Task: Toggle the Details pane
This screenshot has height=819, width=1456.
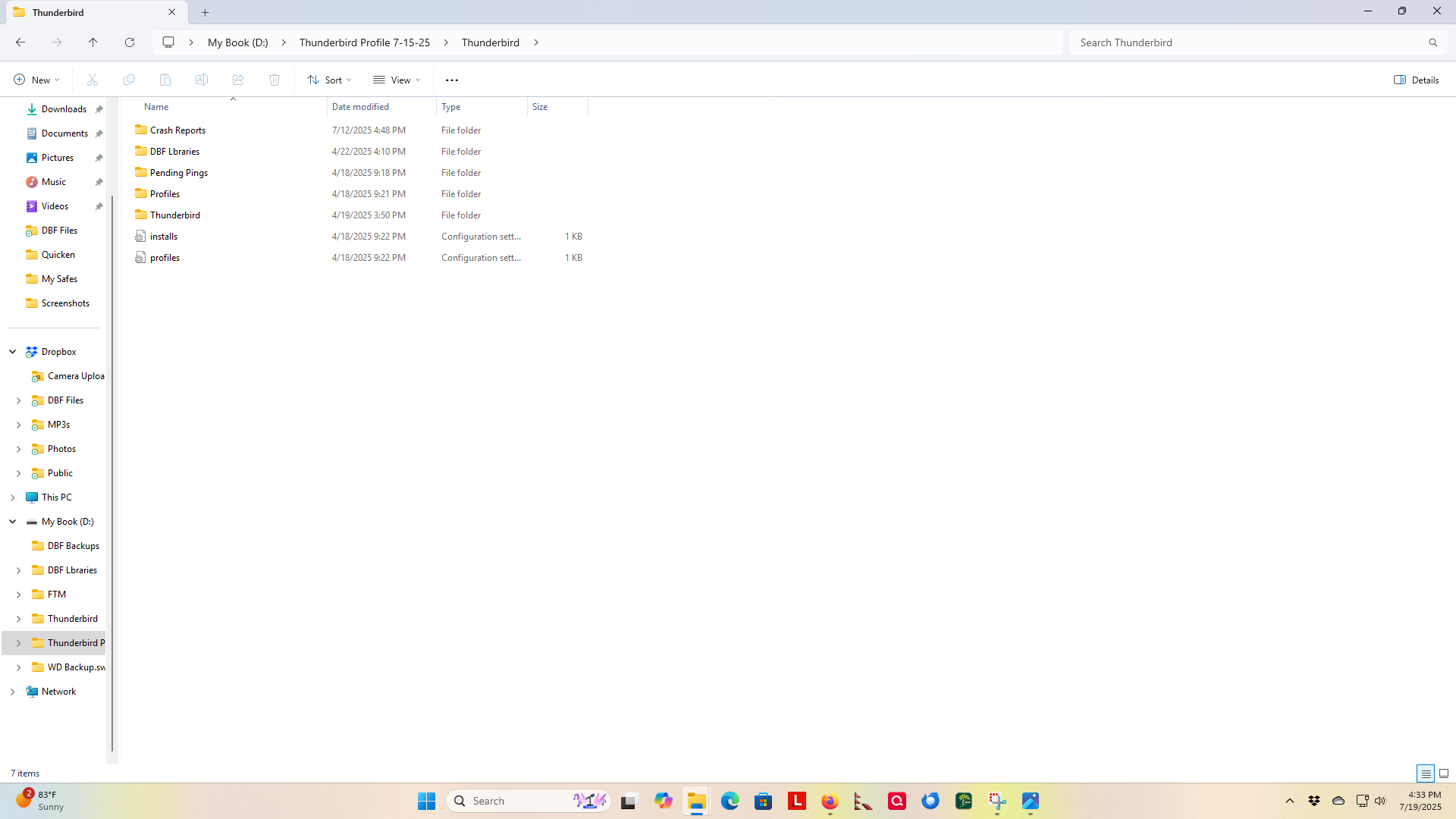Action: pyautogui.click(x=1417, y=80)
